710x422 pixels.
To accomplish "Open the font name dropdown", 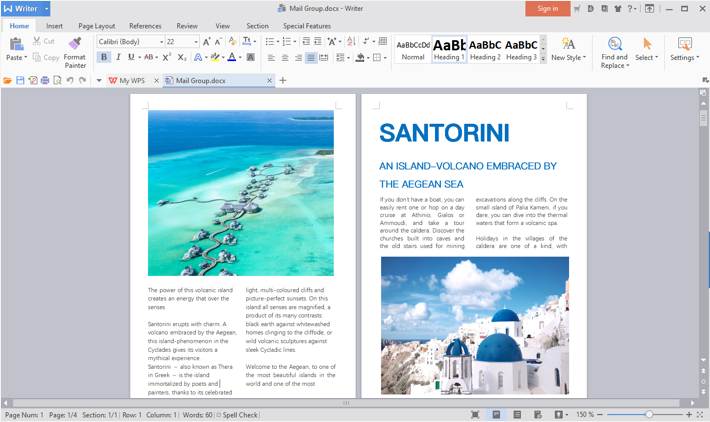I will [161, 42].
